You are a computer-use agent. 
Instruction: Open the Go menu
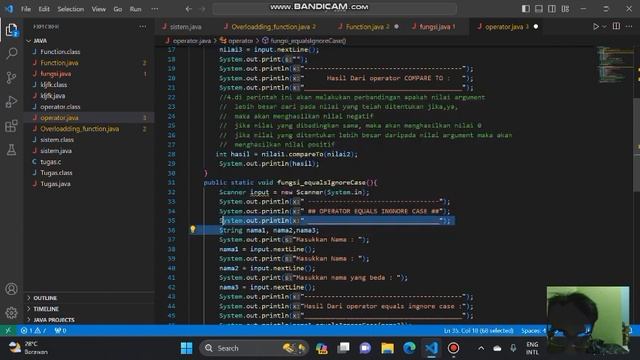pos(118,9)
